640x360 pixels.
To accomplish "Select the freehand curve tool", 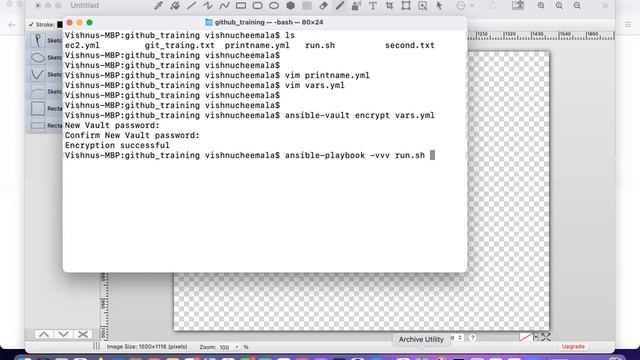I will coord(224,6).
